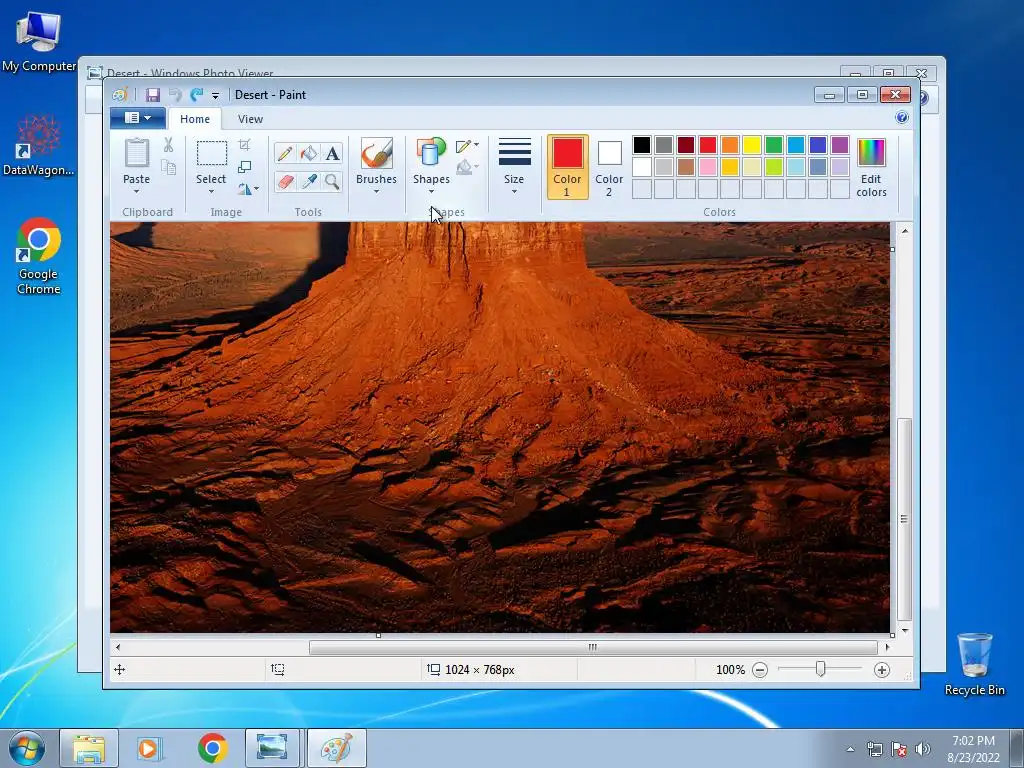Screen dimensions: 1024x768
Task: Open Chrome from the taskbar
Action: [x=212, y=748]
